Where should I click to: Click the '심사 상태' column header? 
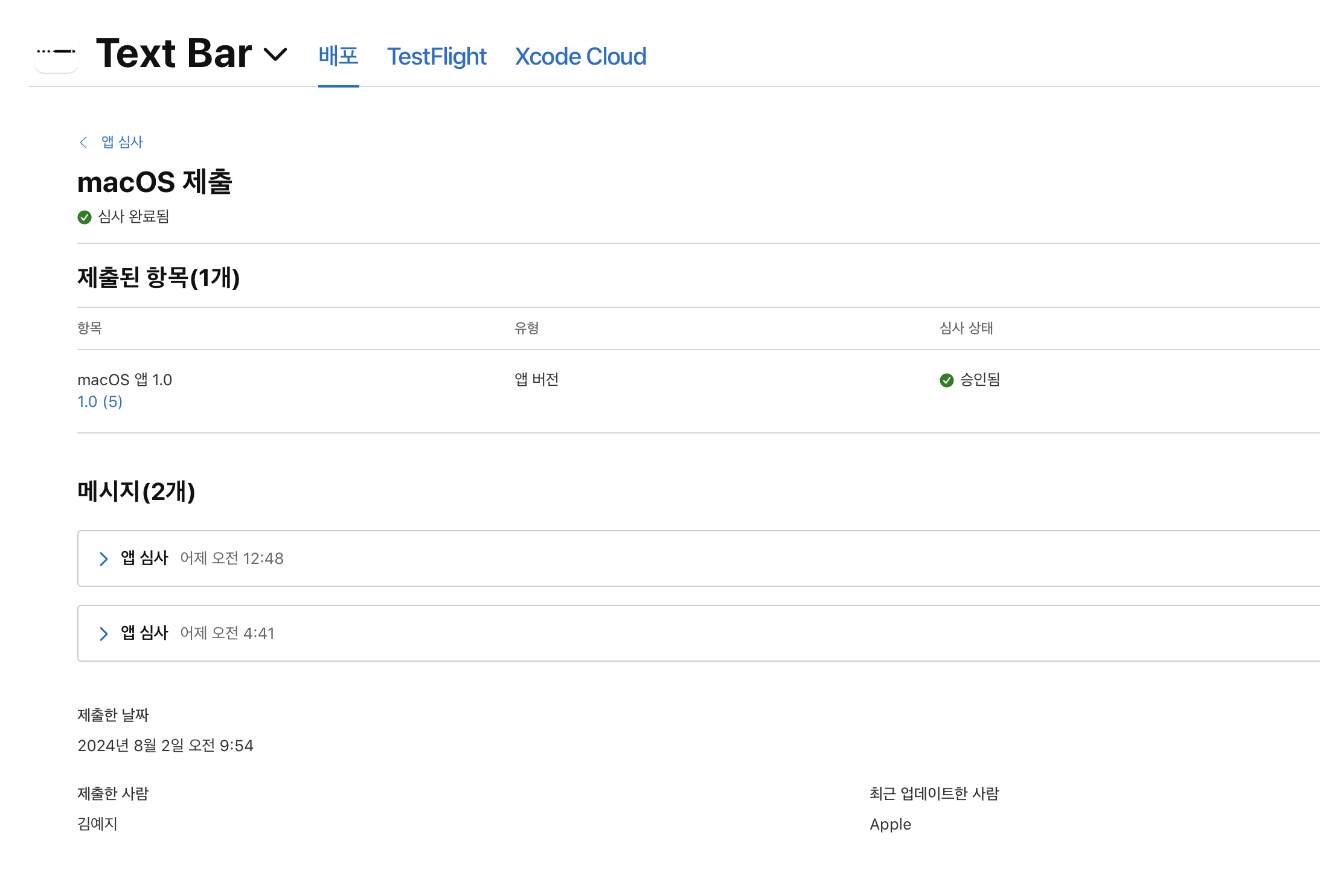point(966,328)
